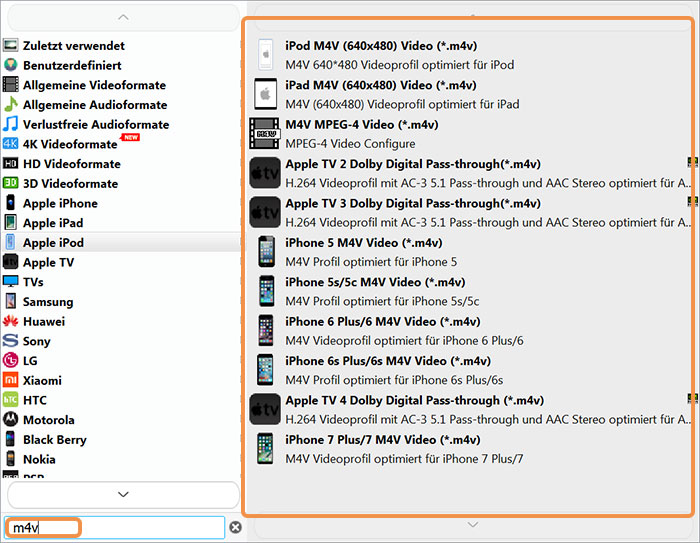Click the monitor icon beside TVs
700x543 pixels.
click(11, 281)
